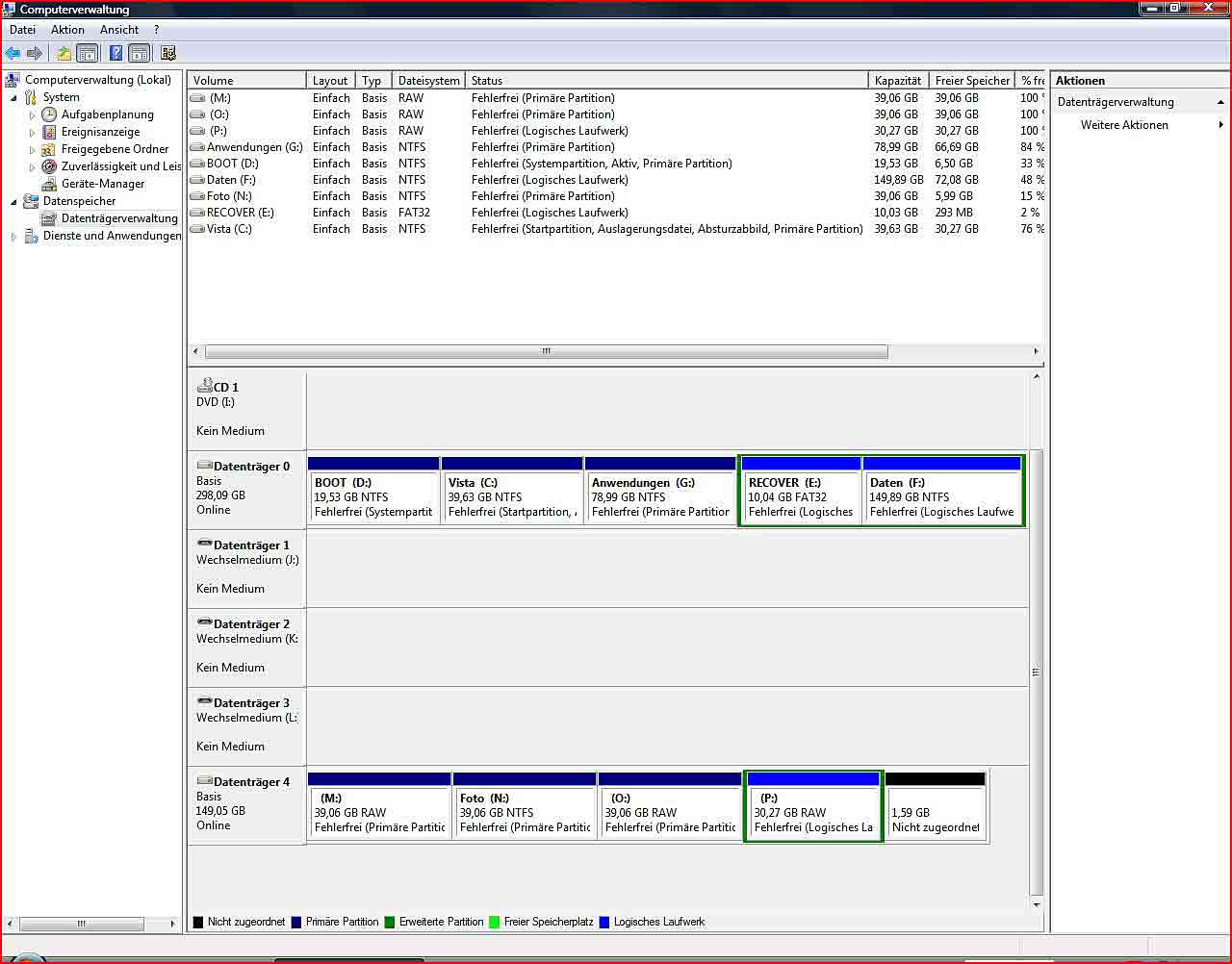Click drive icon of Anwendungen (G:) row

coord(197,147)
